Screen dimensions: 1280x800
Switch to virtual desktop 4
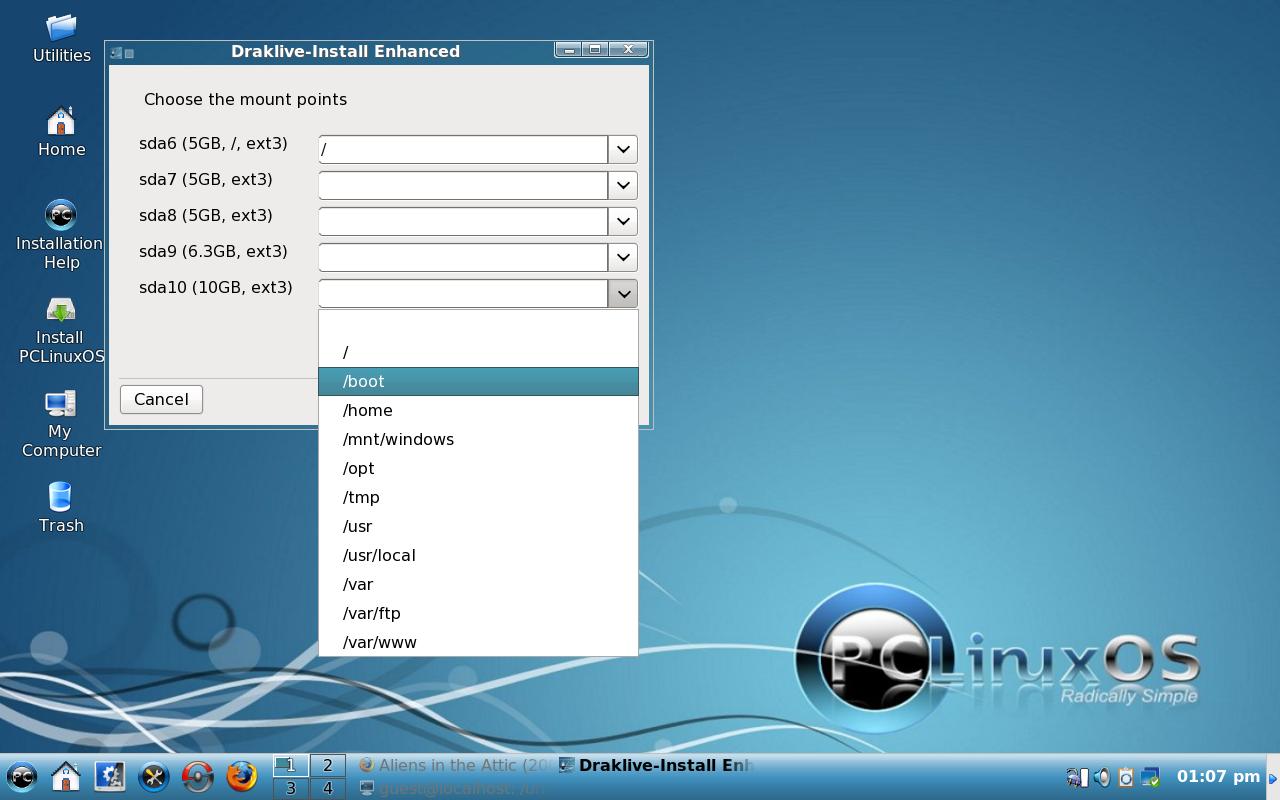[327, 788]
